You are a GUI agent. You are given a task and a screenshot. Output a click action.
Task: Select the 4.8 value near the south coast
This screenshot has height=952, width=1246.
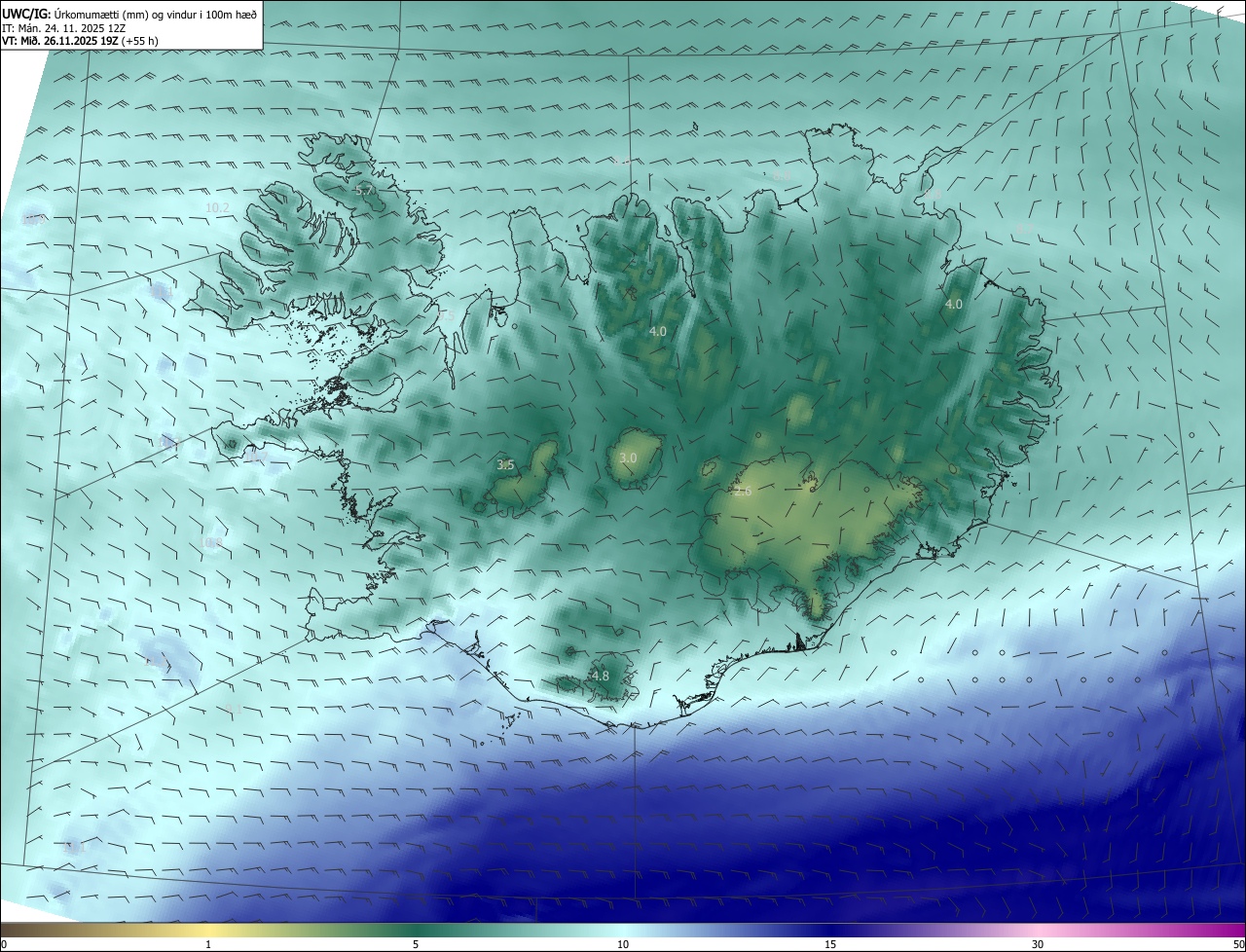pos(601,676)
